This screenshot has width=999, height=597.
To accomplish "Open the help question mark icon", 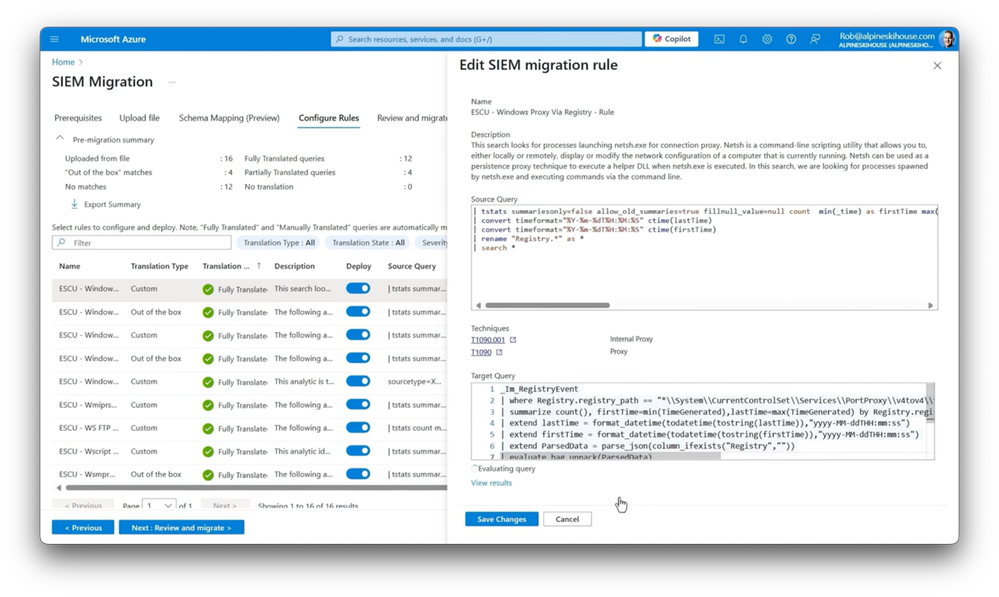I will (x=791, y=39).
